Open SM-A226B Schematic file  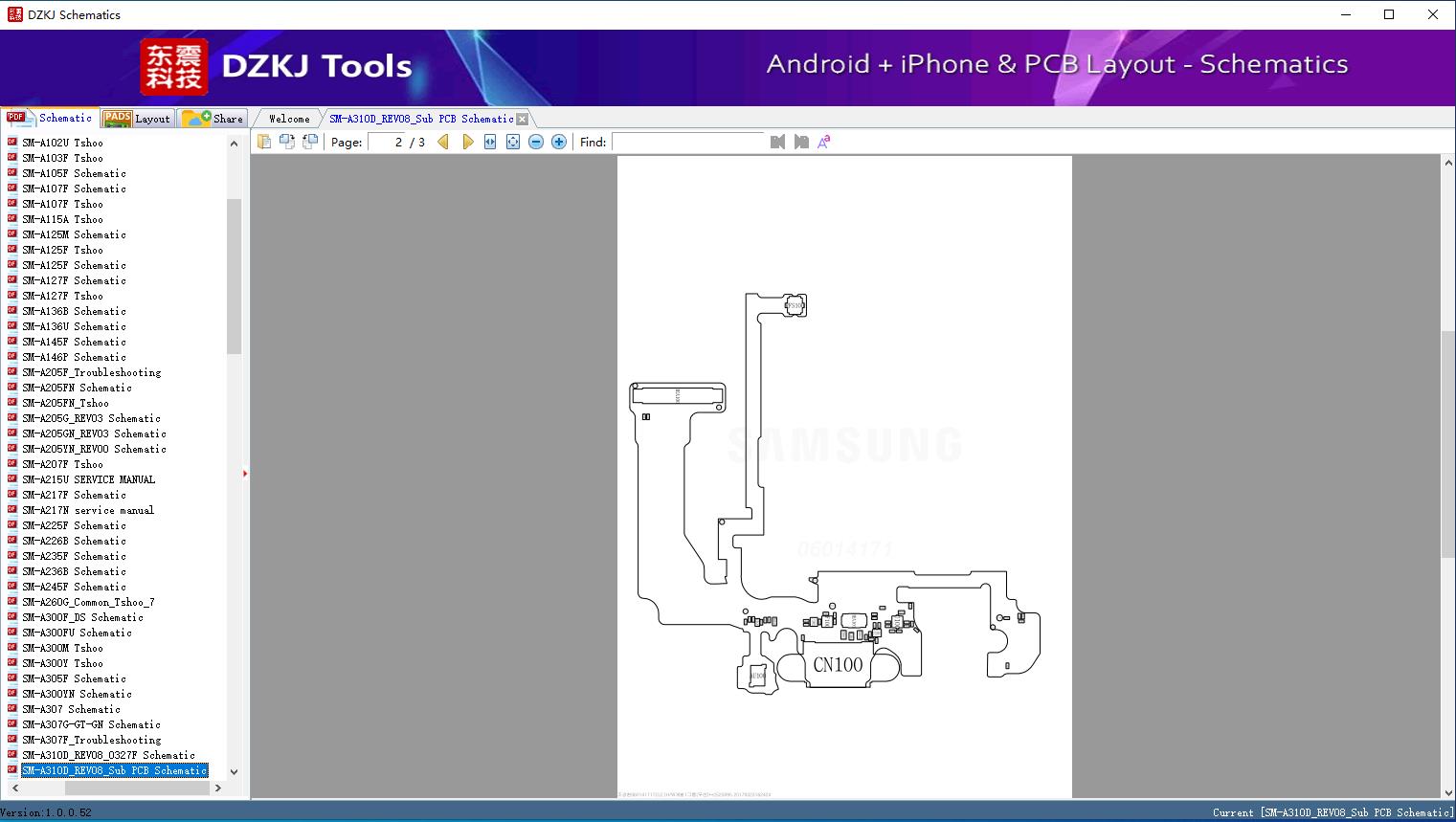[74, 541]
